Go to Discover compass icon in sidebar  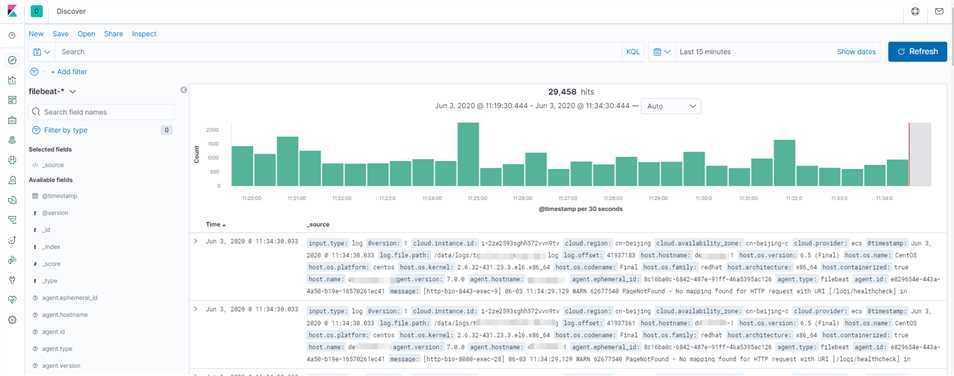pos(12,60)
